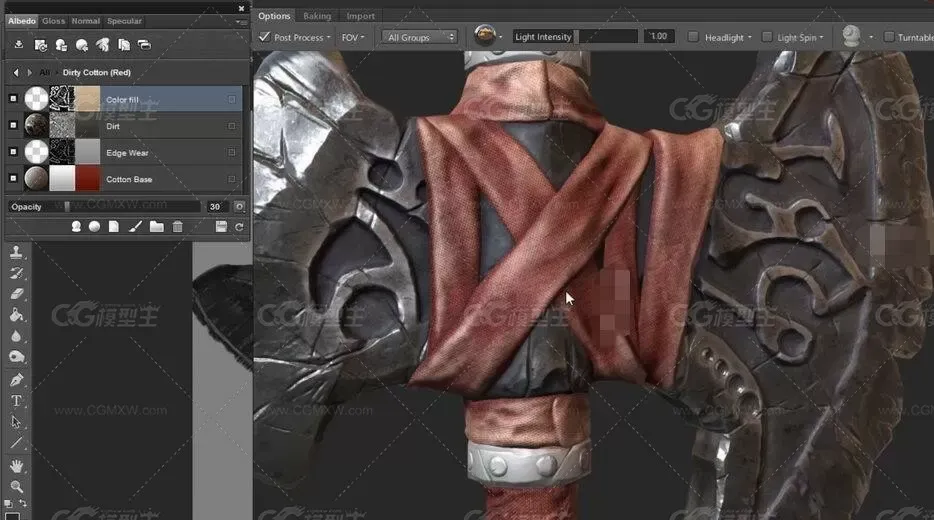Create a new layer with page icon
934x520 pixels.
(114, 226)
